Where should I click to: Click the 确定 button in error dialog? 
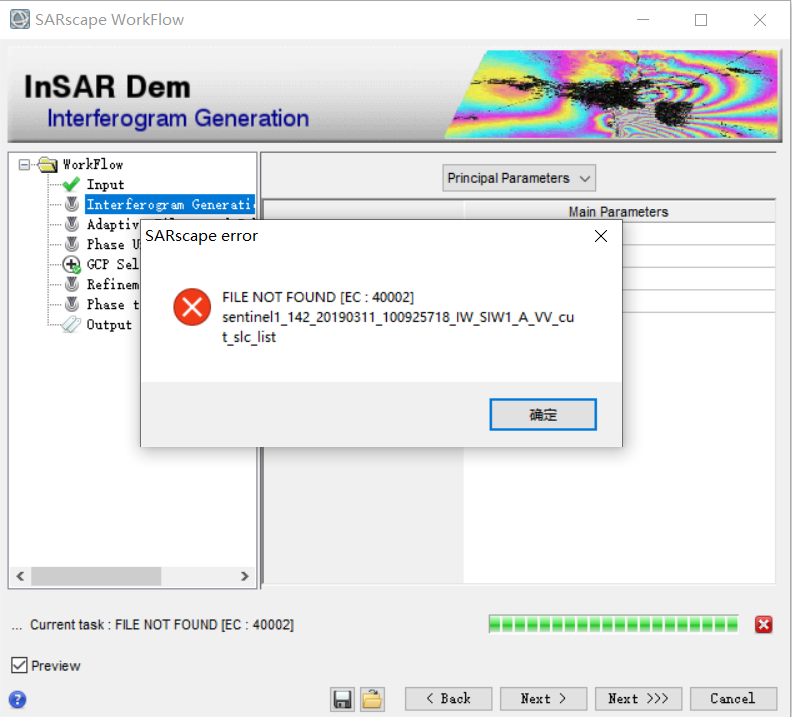[x=542, y=415]
